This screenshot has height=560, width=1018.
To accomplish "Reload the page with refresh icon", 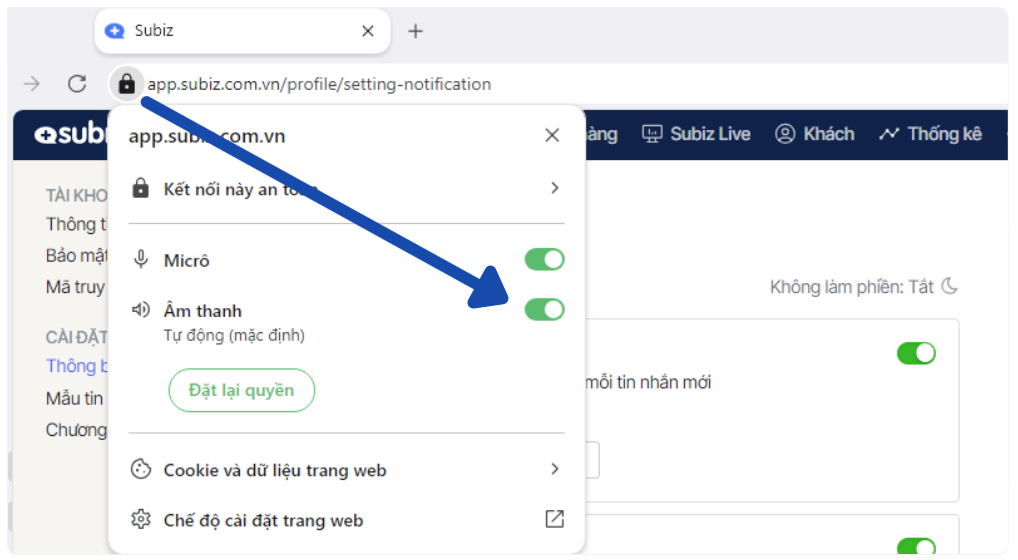I will (x=77, y=84).
